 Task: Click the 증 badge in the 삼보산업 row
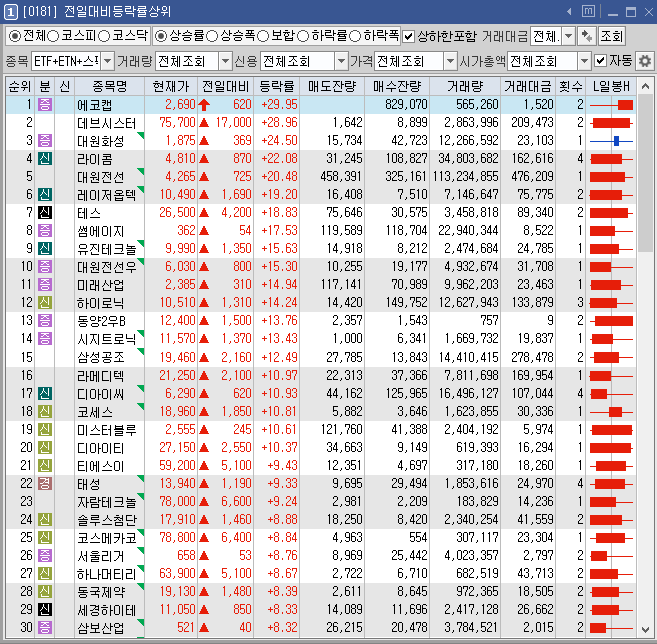(x=45, y=627)
